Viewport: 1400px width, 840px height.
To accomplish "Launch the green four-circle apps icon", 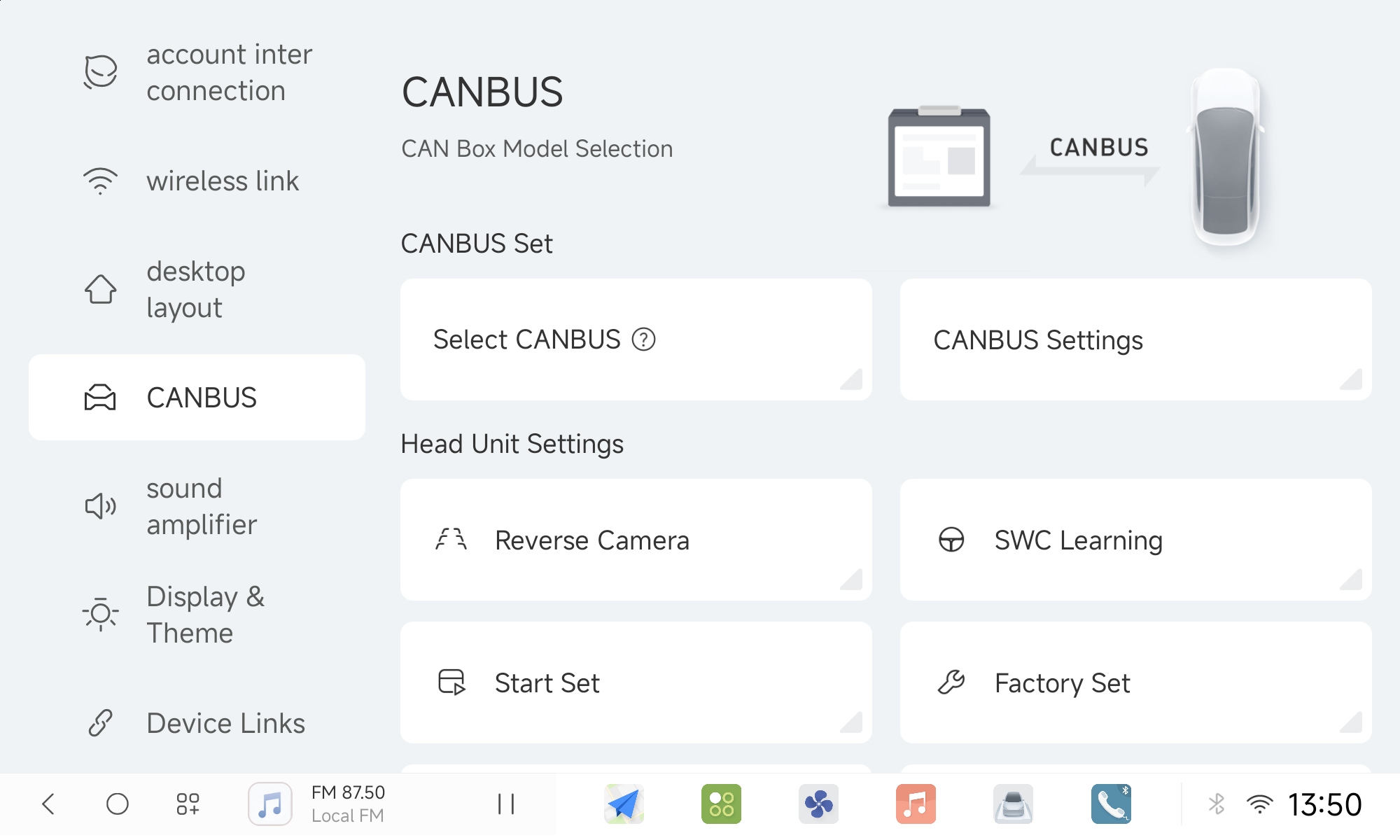I will pyautogui.click(x=721, y=804).
